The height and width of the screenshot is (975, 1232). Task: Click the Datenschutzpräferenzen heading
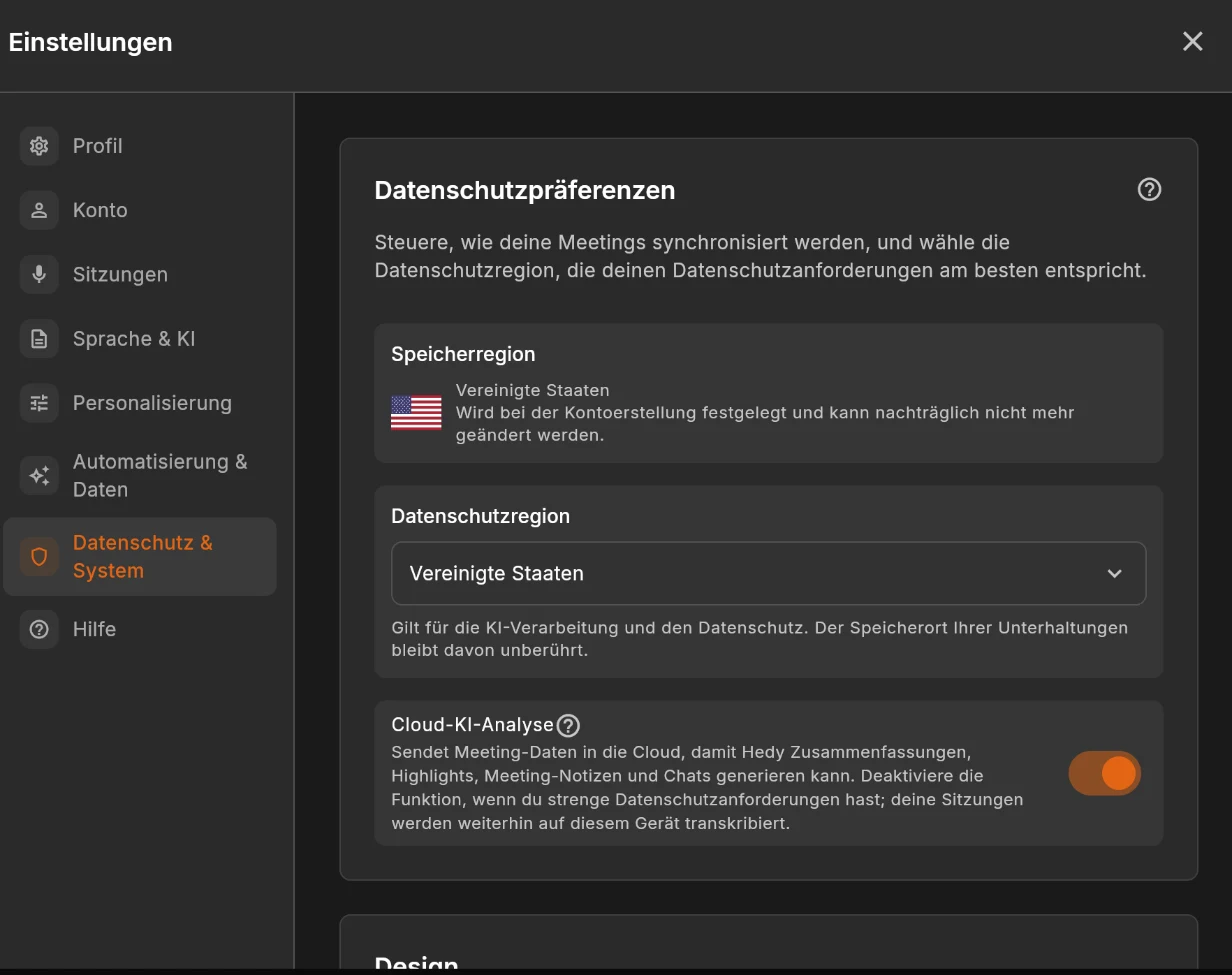(x=525, y=190)
